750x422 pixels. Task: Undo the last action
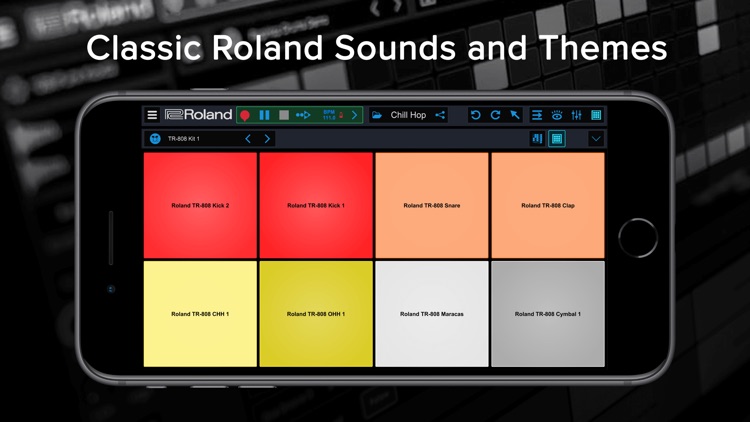pyautogui.click(x=475, y=115)
